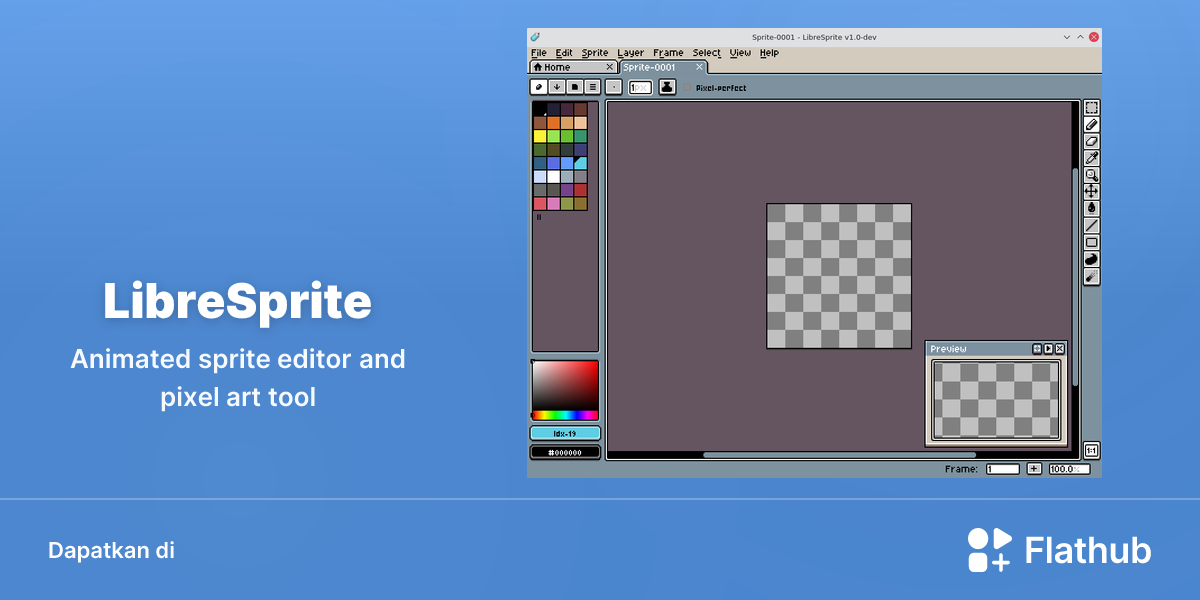Click the #000000 background color button

pyautogui.click(x=565, y=452)
